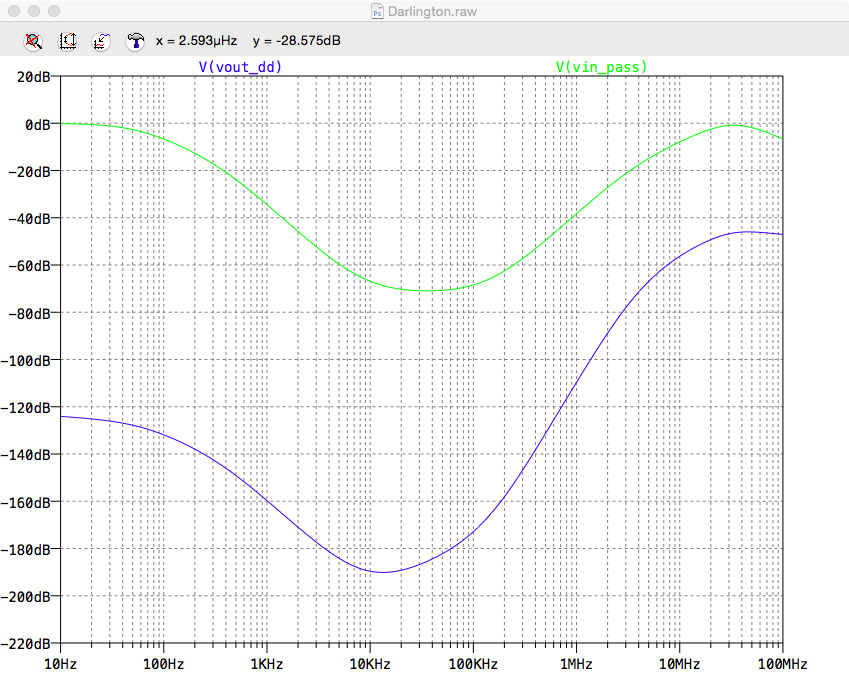Open the hammer control panel icon
Screen dimensions: 849x673
point(135,41)
